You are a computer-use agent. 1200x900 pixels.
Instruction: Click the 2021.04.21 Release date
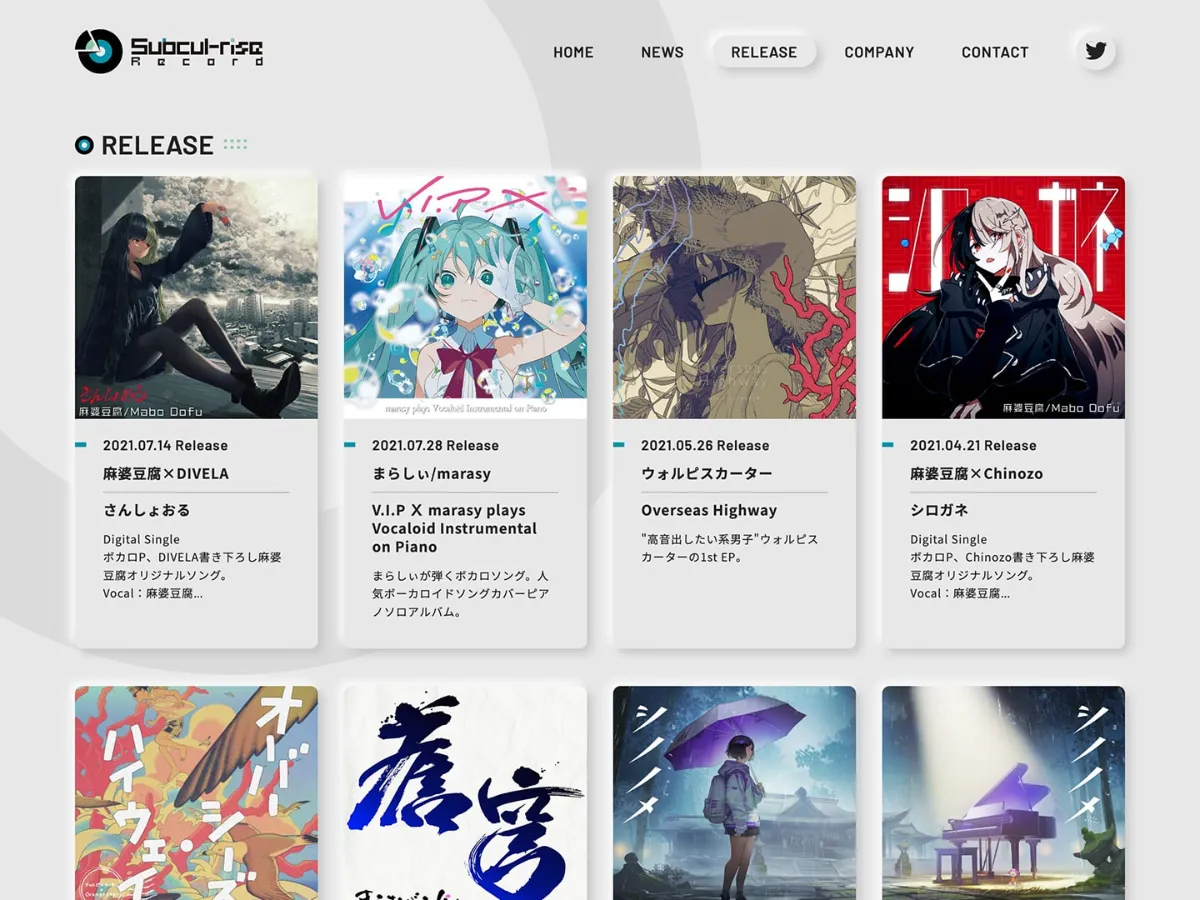pyautogui.click(x=973, y=445)
